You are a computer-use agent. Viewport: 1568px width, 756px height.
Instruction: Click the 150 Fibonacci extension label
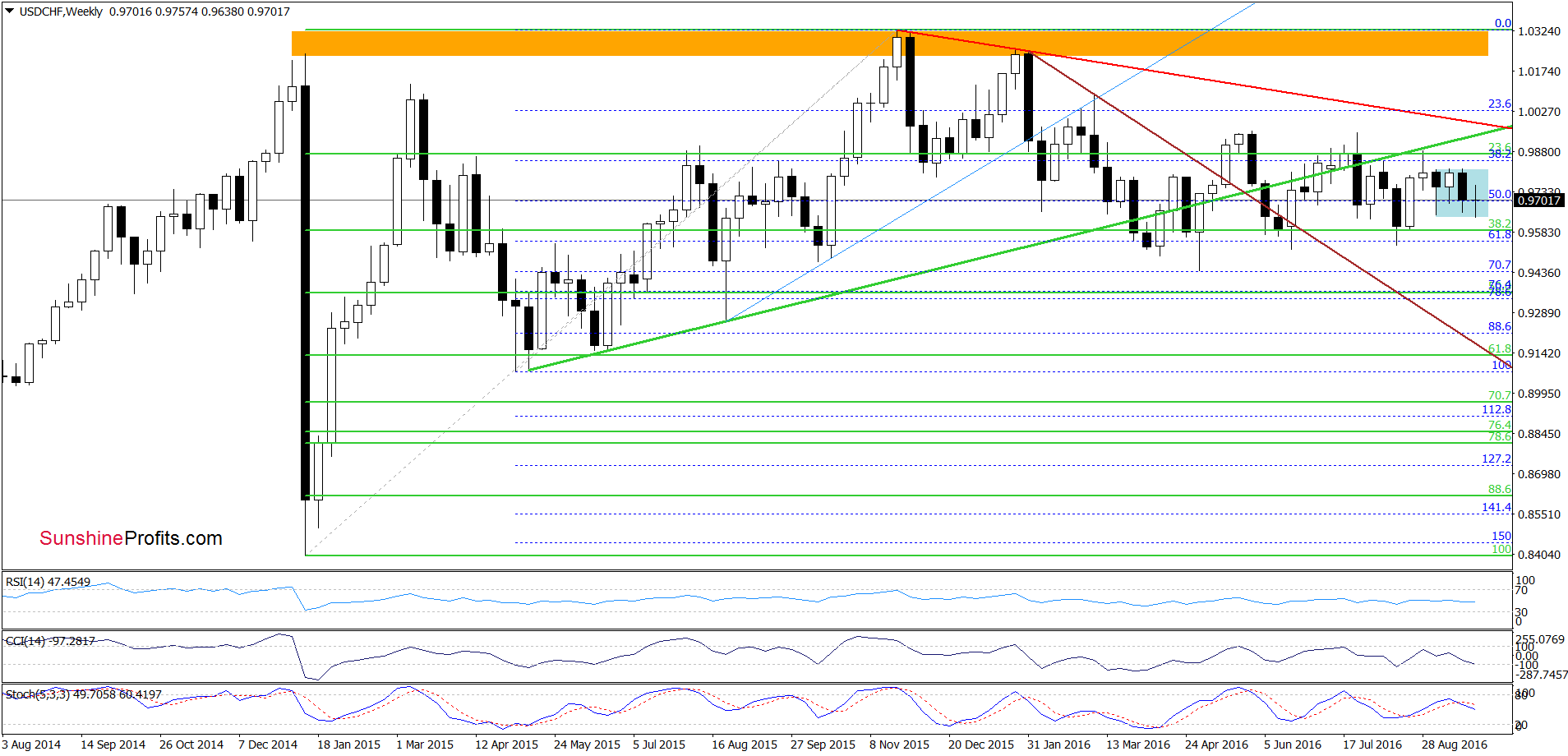point(1501,536)
